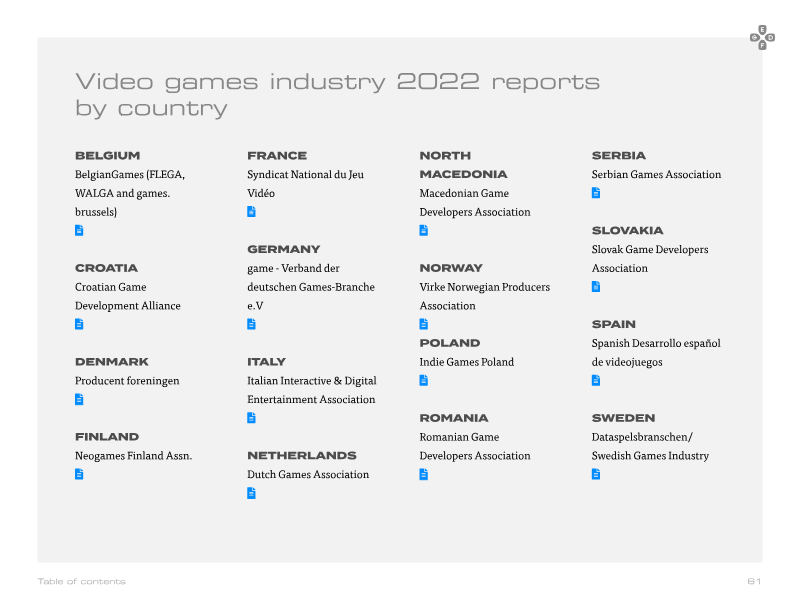
Task: Select 'BelgianGames (FLEGA, WALGA and games.brussels)' text
Action: point(130,193)
